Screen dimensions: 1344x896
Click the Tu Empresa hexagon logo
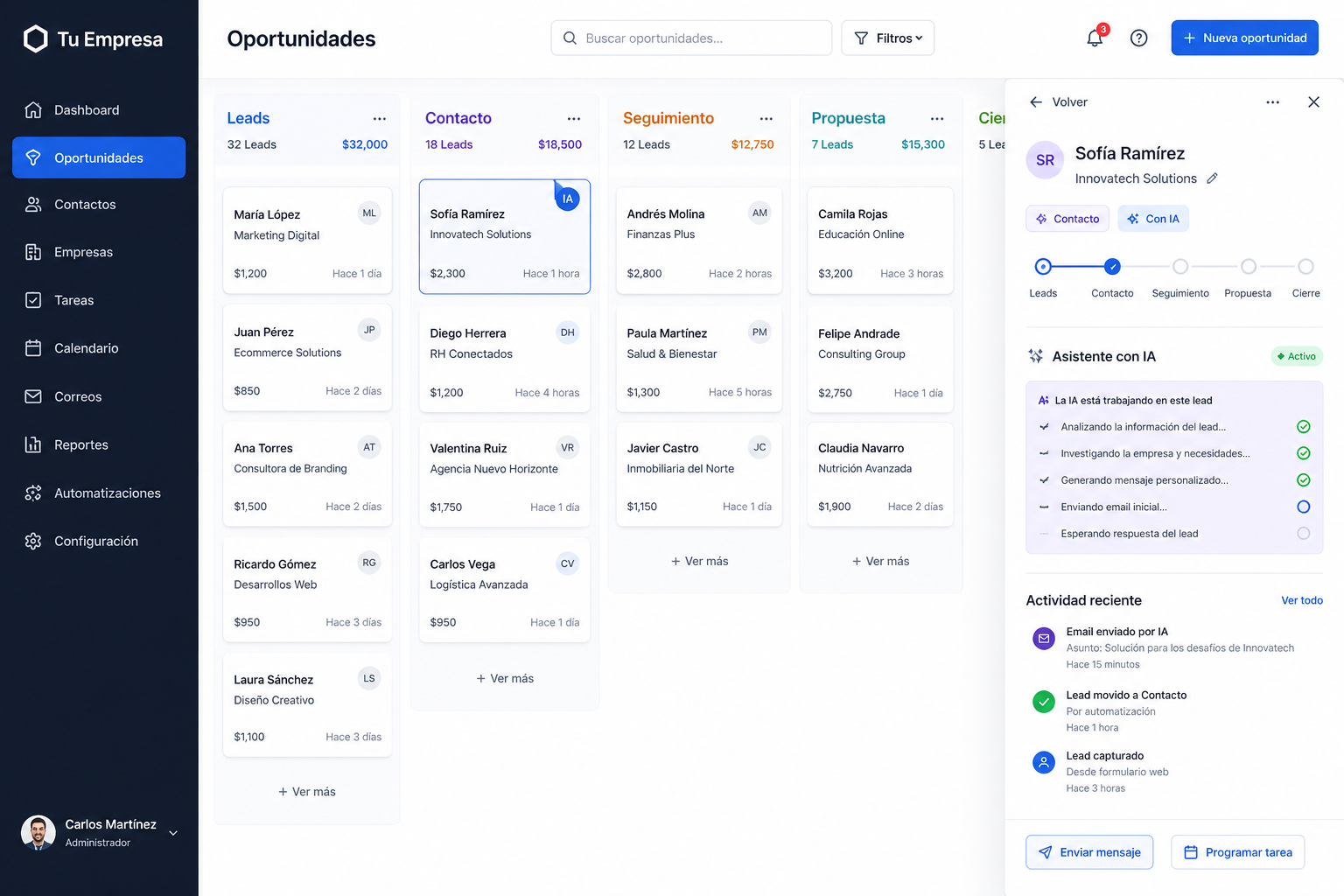pyautogui.click(x=36, y=38)
